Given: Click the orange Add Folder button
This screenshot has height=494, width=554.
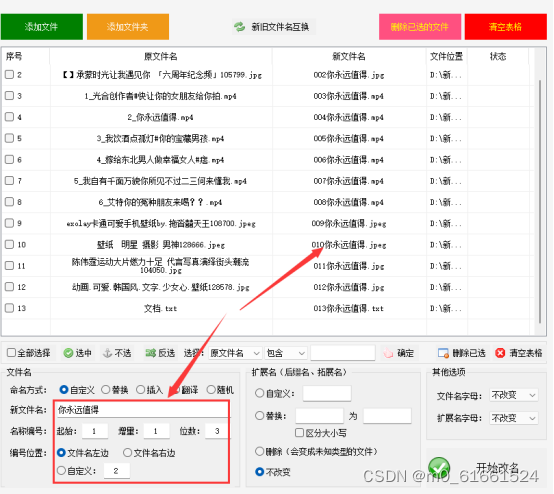Looking at the screenshot, I should (x=128, y=27).
